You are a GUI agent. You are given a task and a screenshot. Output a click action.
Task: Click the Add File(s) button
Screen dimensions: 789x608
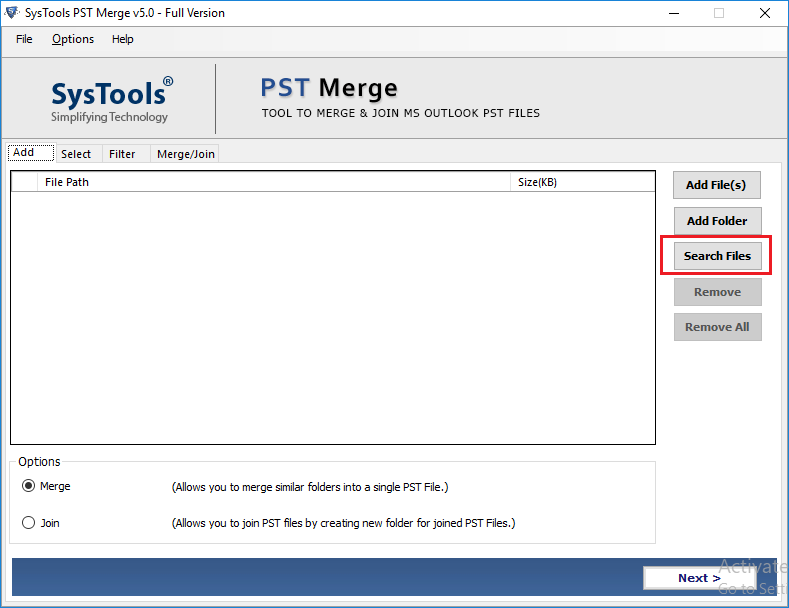pos(717,185)
